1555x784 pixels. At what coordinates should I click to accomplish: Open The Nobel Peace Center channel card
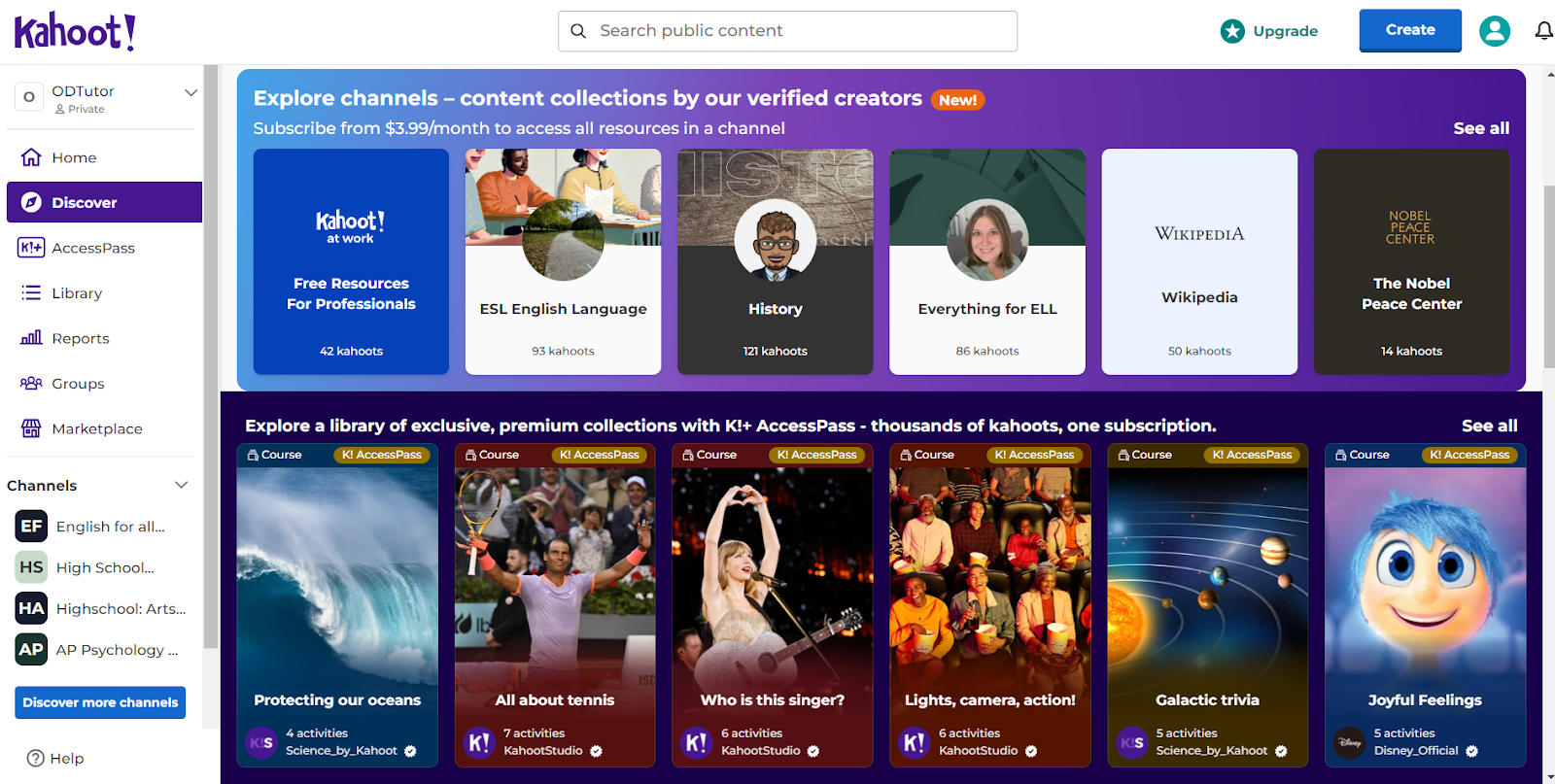[x=1411, y=261]
